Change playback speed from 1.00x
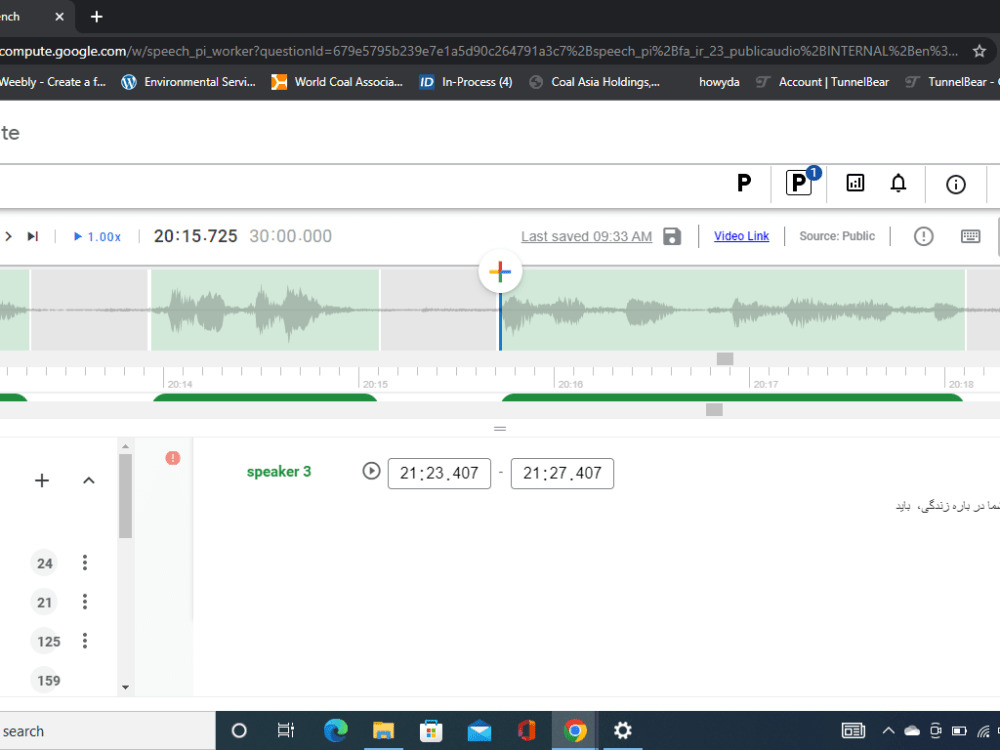The width and height of the screenshot is (1000, 750). tap(97, 236)
